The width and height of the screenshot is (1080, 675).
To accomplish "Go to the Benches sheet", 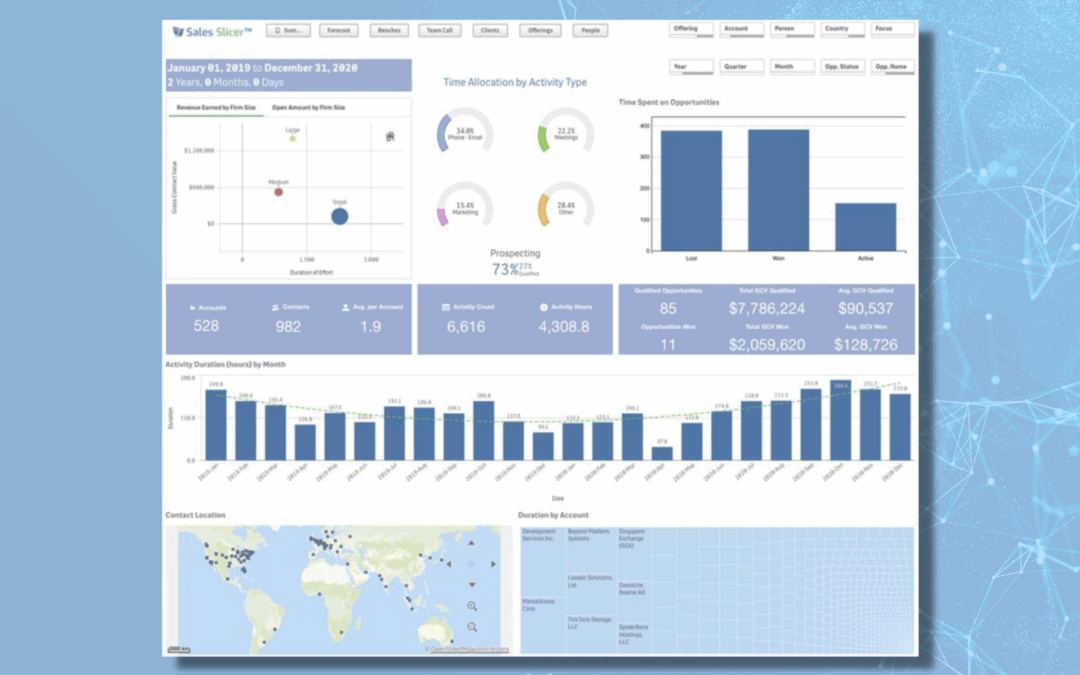I will [x=389, y=30].
